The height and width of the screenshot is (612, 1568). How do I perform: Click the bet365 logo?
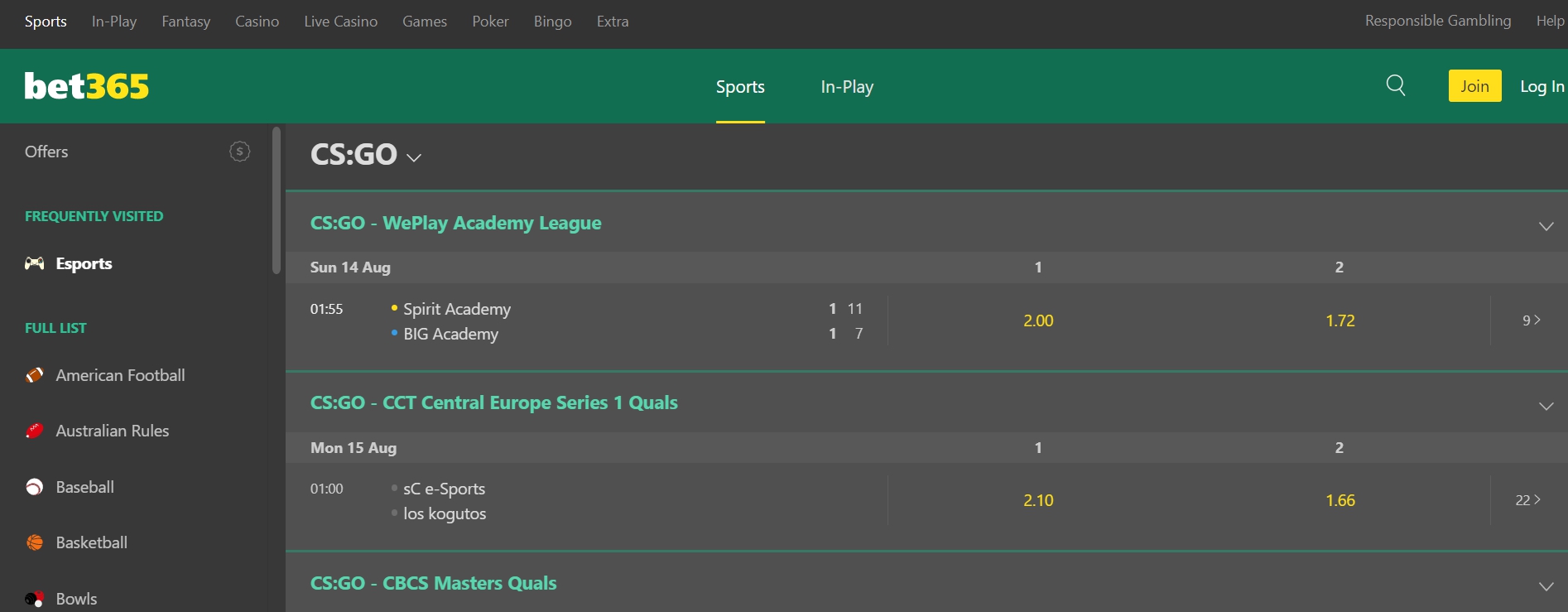click(x=87, y=86)
